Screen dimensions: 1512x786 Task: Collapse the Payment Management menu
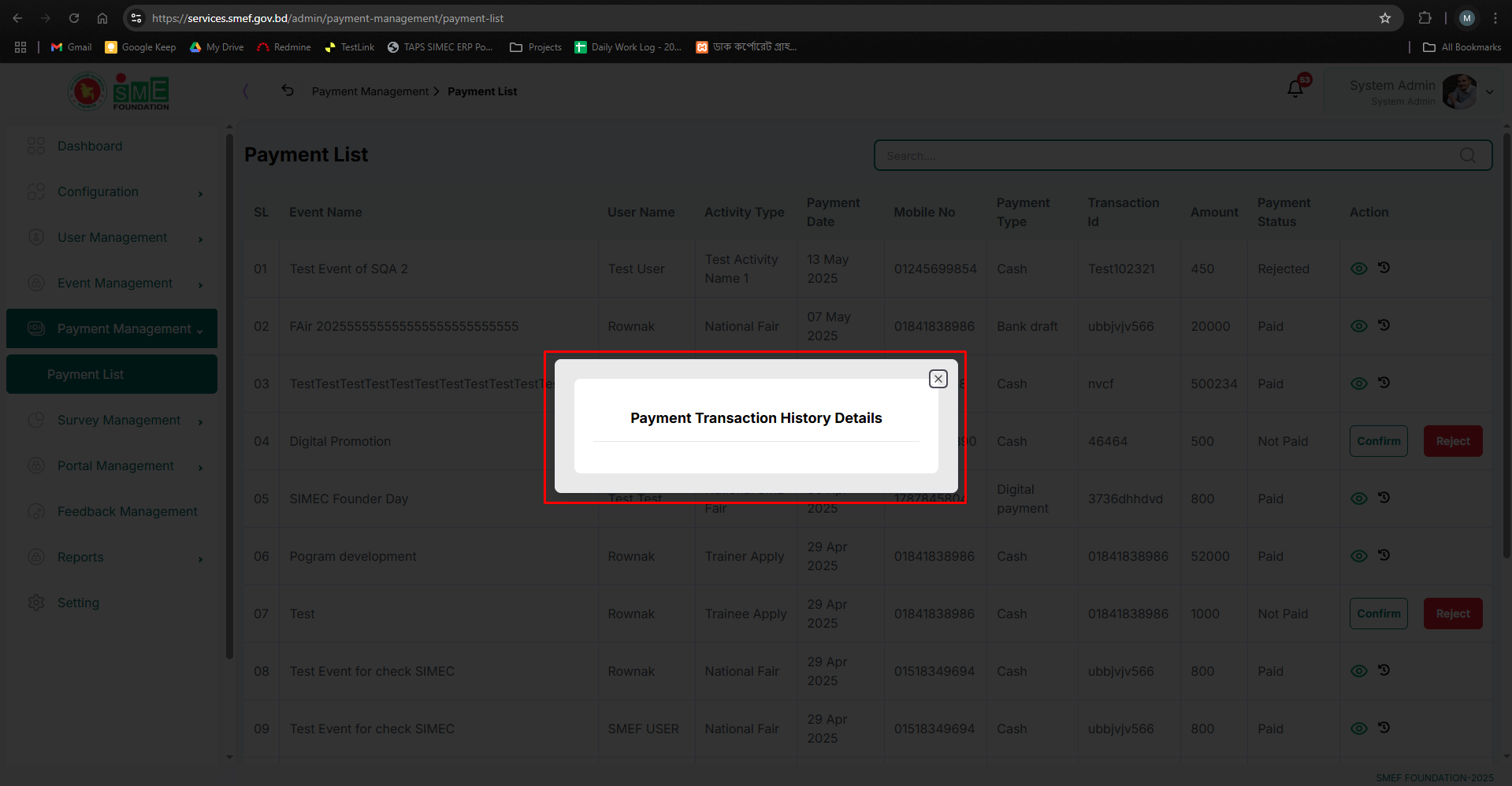click(x=112, y=328)
